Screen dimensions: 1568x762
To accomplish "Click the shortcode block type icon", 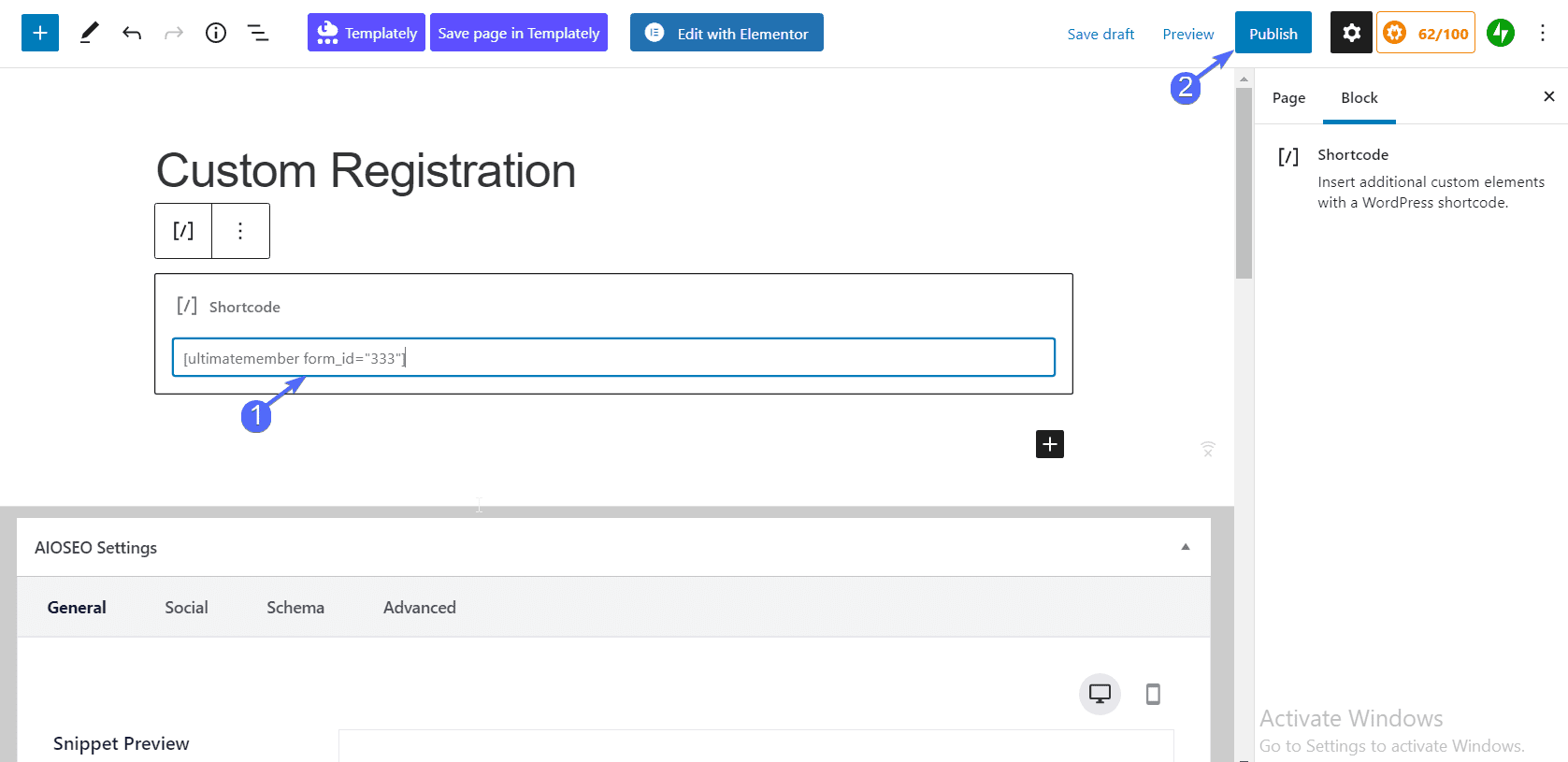I will click(x=183, y=231).
